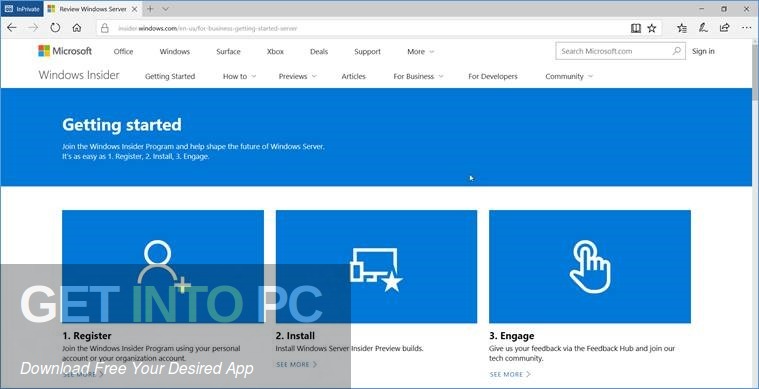The width and height of the screenshot is (759, 389).
Task: Open the Support menu item
Action: 367,51
